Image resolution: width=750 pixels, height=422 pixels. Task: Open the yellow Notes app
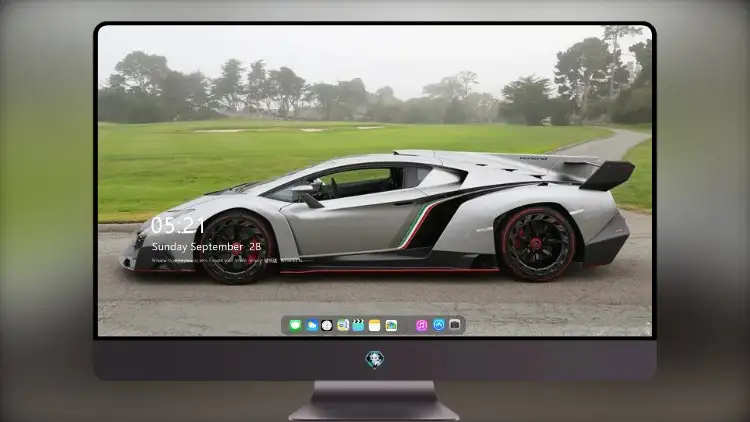[375, 325]
